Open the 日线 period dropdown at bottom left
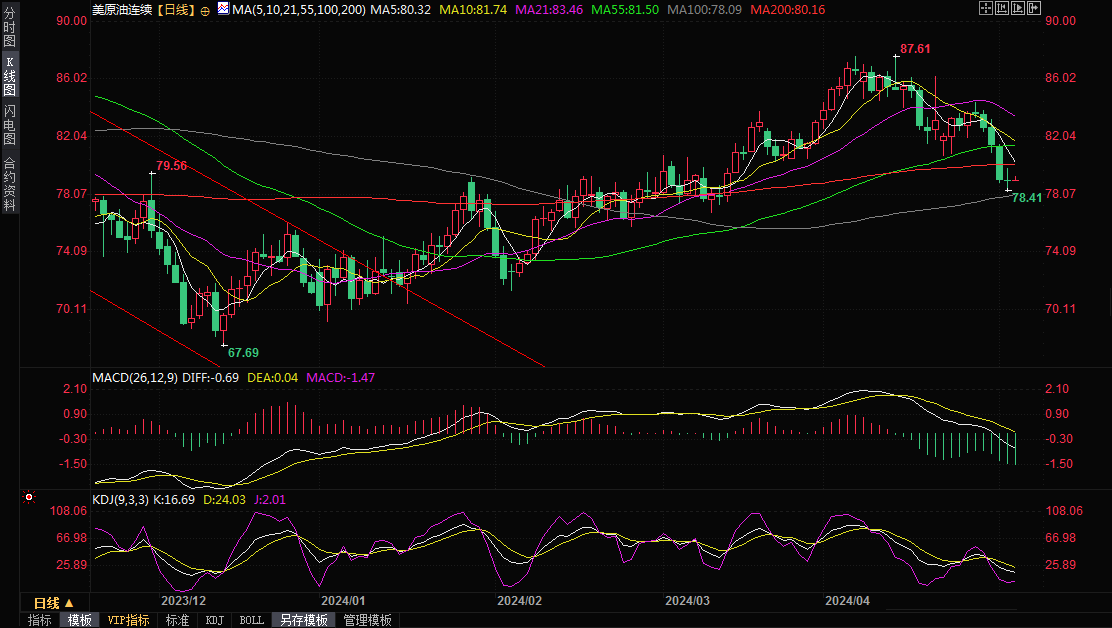1112x628 pixels. point(53,603)
